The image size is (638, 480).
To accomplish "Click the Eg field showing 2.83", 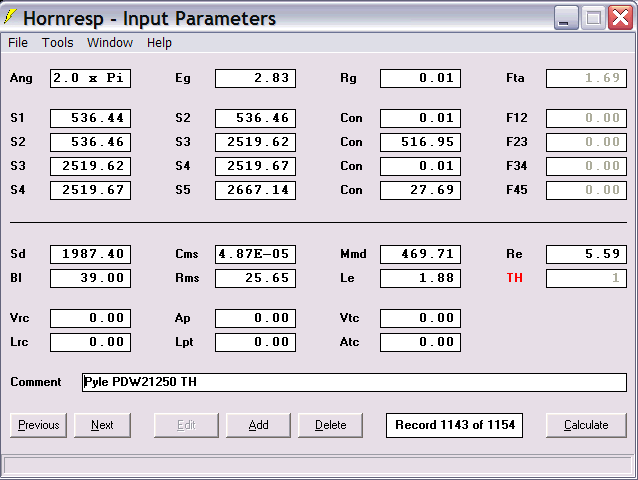I will click(x=256, y=78).
